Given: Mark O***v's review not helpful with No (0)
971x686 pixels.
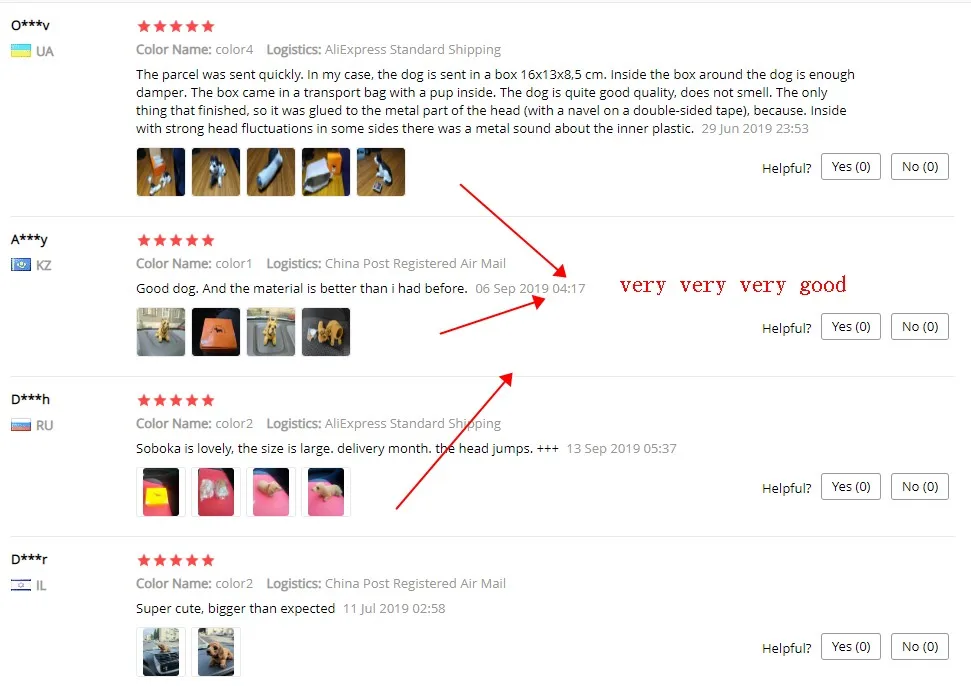Looking at the screenshot, I should [x=920, y=167].
